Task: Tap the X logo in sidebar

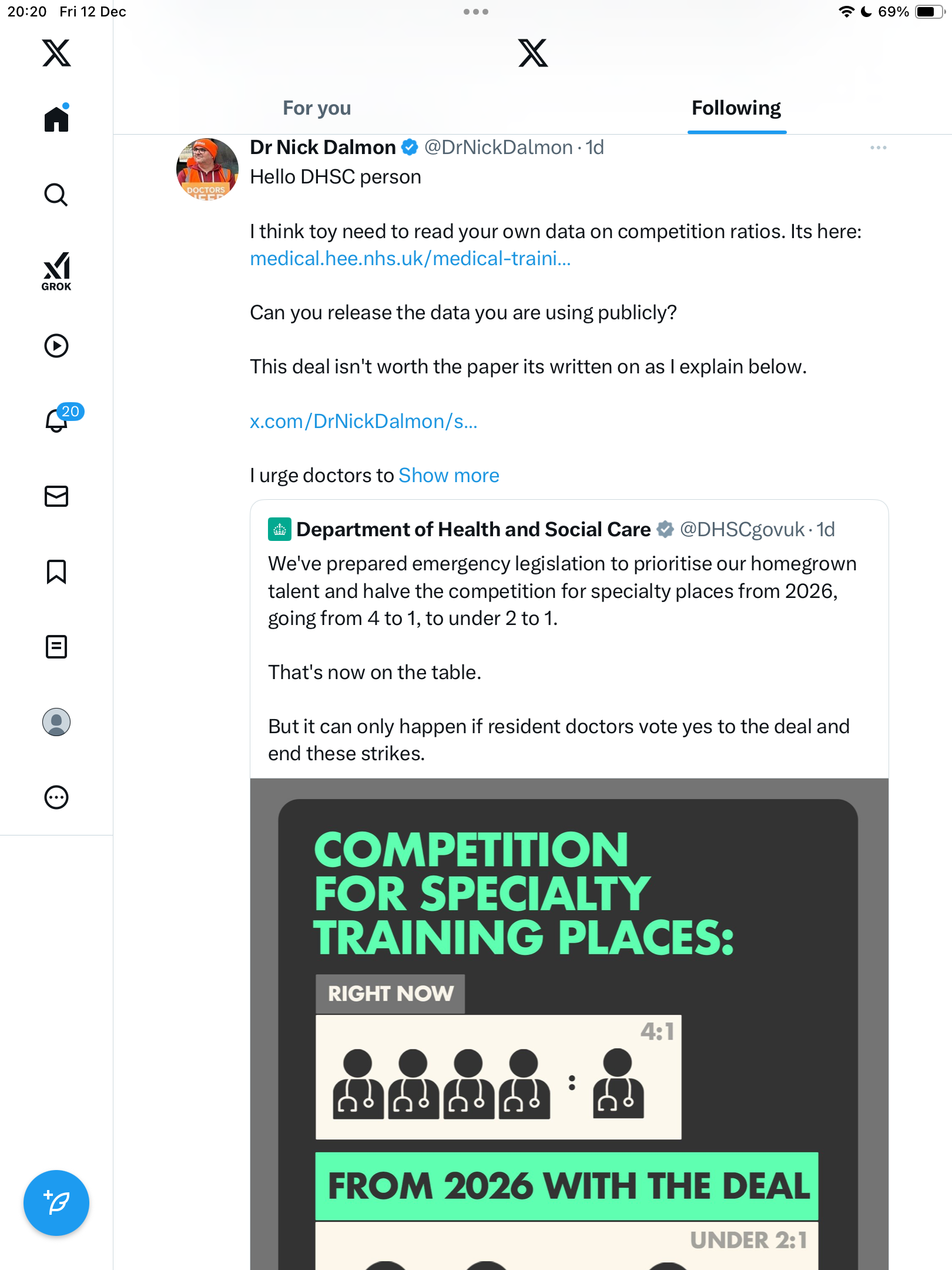Action: click(56, 53)
